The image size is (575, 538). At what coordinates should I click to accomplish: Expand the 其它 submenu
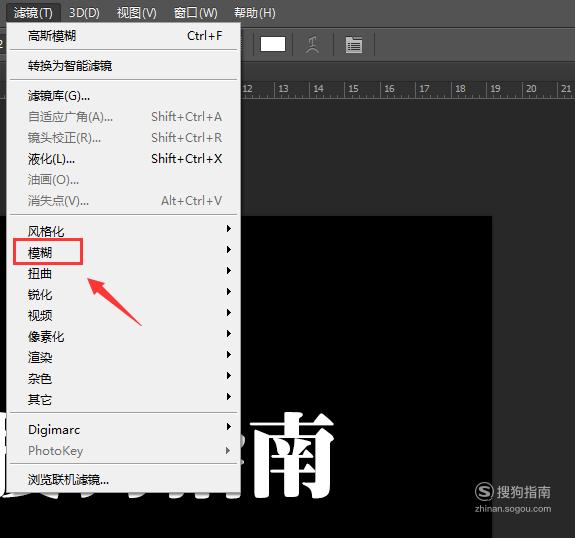click(124, 399)
